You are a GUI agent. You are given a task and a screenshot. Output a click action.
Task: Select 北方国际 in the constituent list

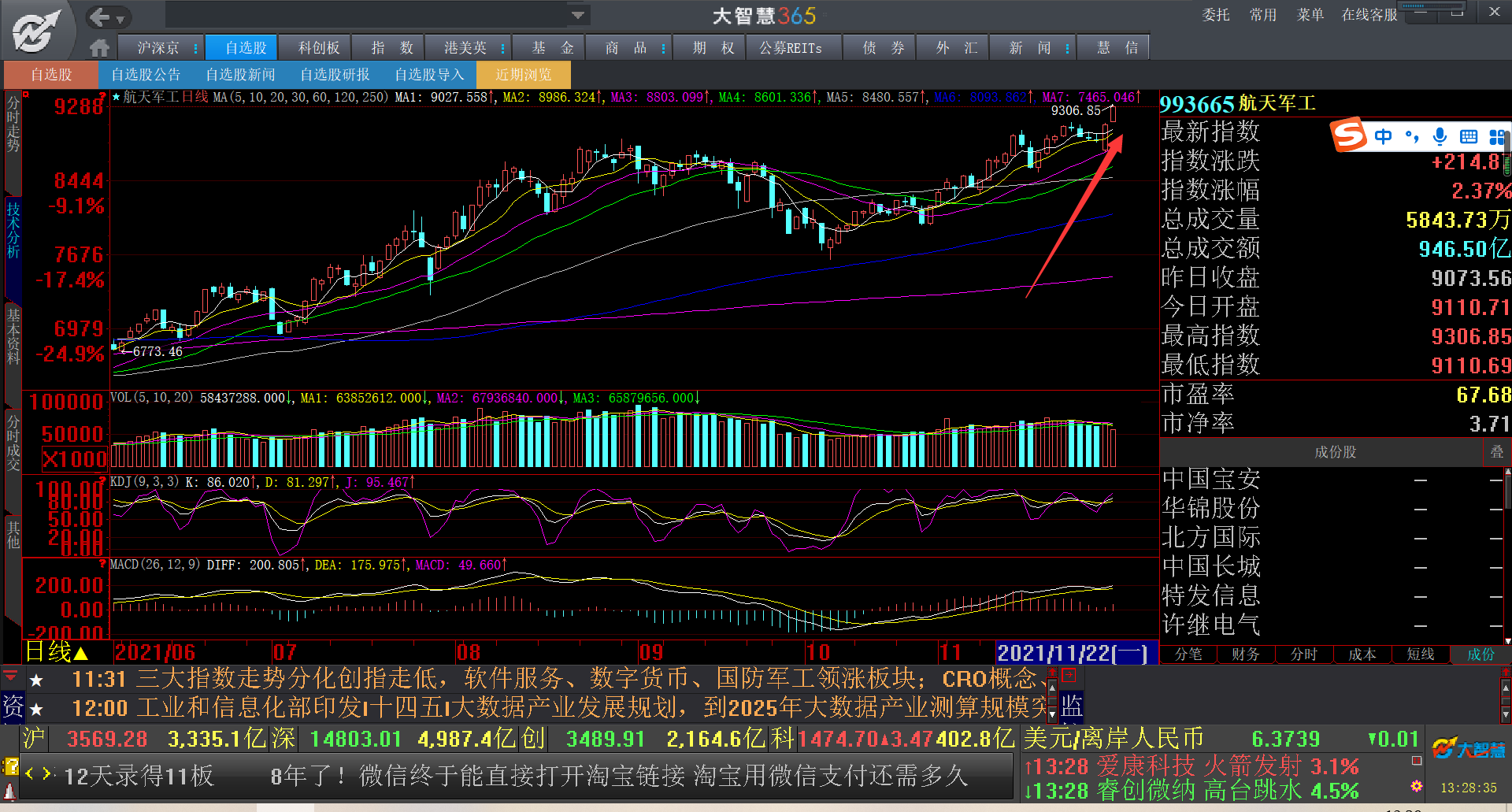click(1210, 537)
